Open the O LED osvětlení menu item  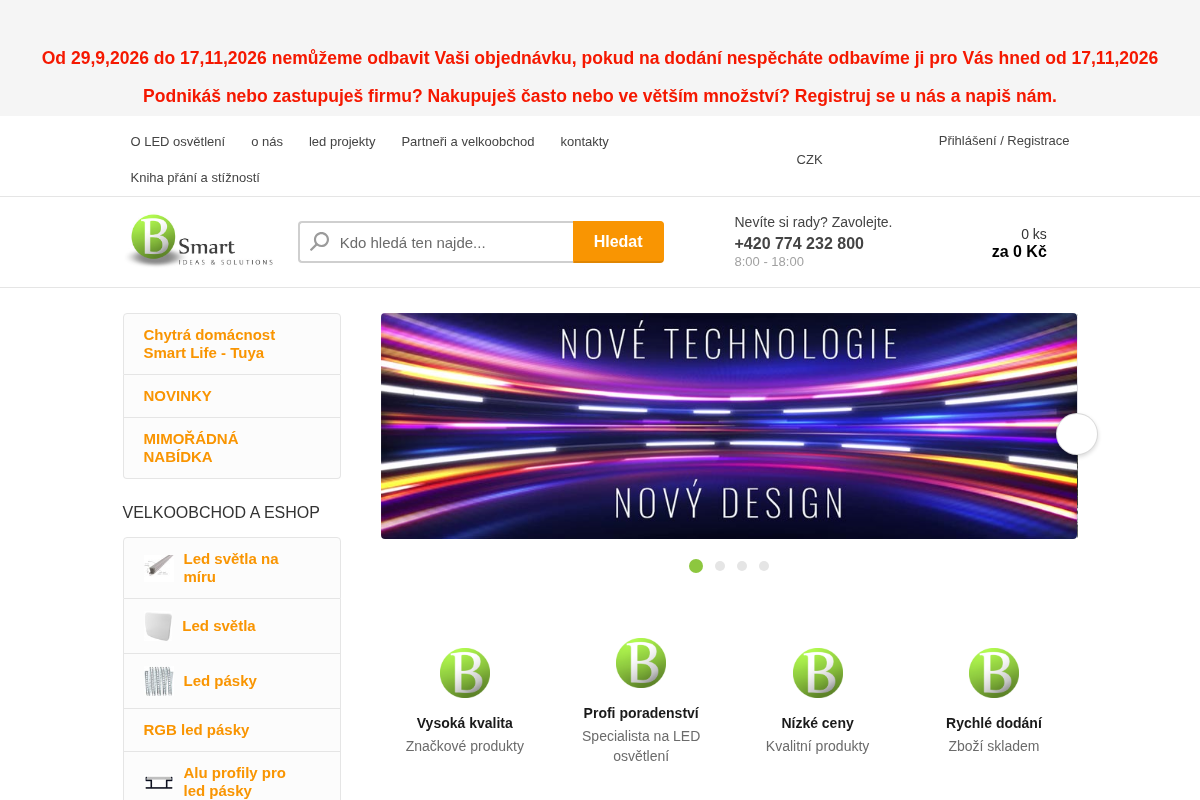(178, 141)
